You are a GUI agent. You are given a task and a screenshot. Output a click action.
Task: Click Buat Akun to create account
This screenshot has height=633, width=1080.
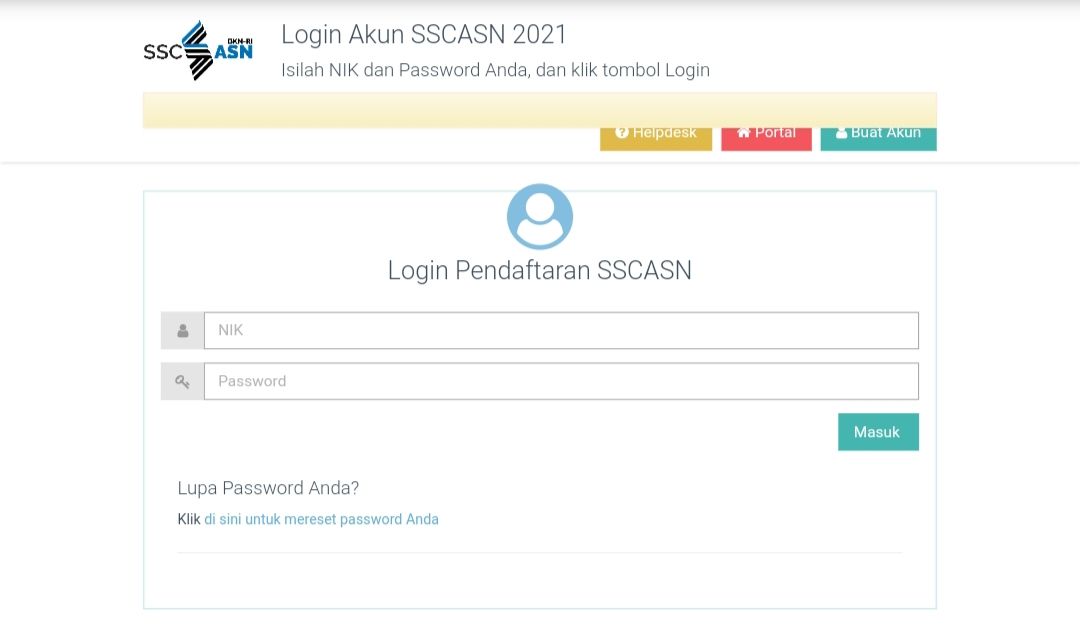[x=878, y=138]
